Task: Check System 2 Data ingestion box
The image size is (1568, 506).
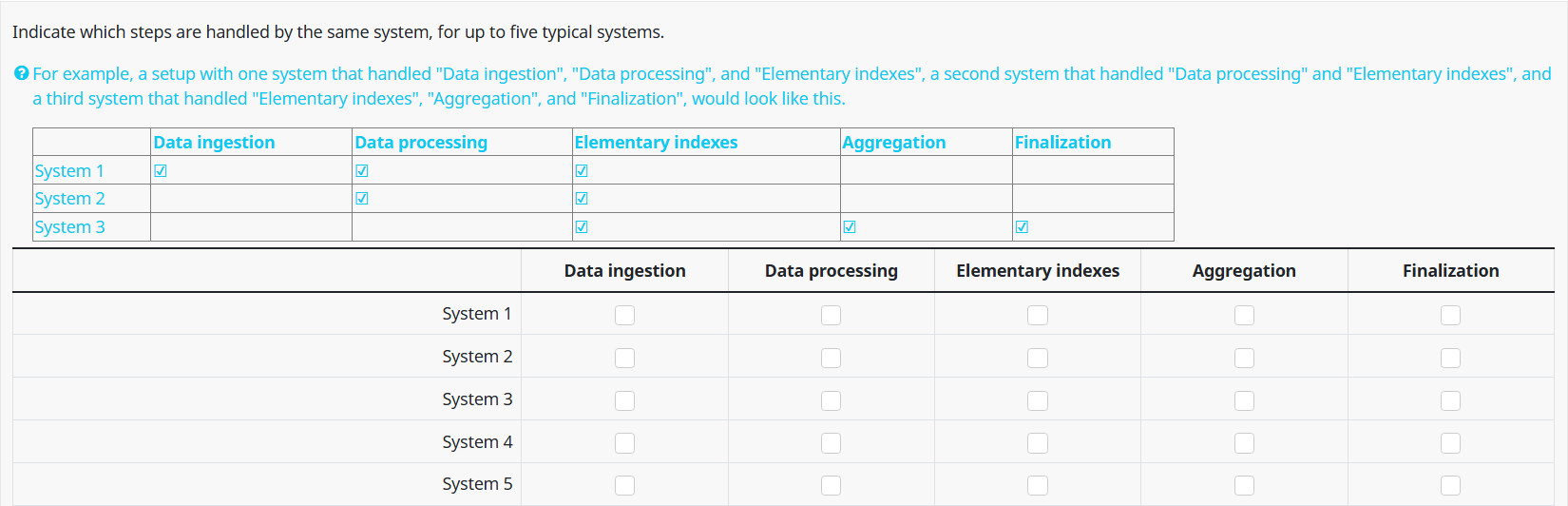Action: [x=624, y=358]
